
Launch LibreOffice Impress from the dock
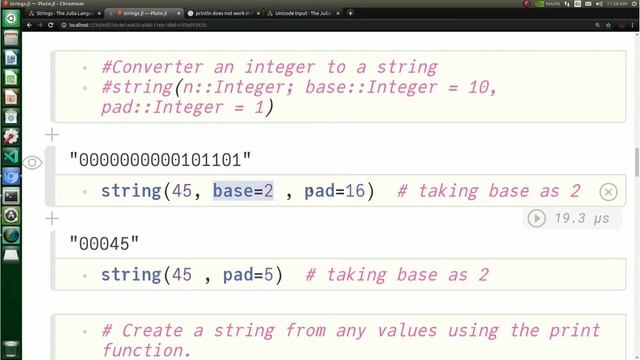(11, 97)
